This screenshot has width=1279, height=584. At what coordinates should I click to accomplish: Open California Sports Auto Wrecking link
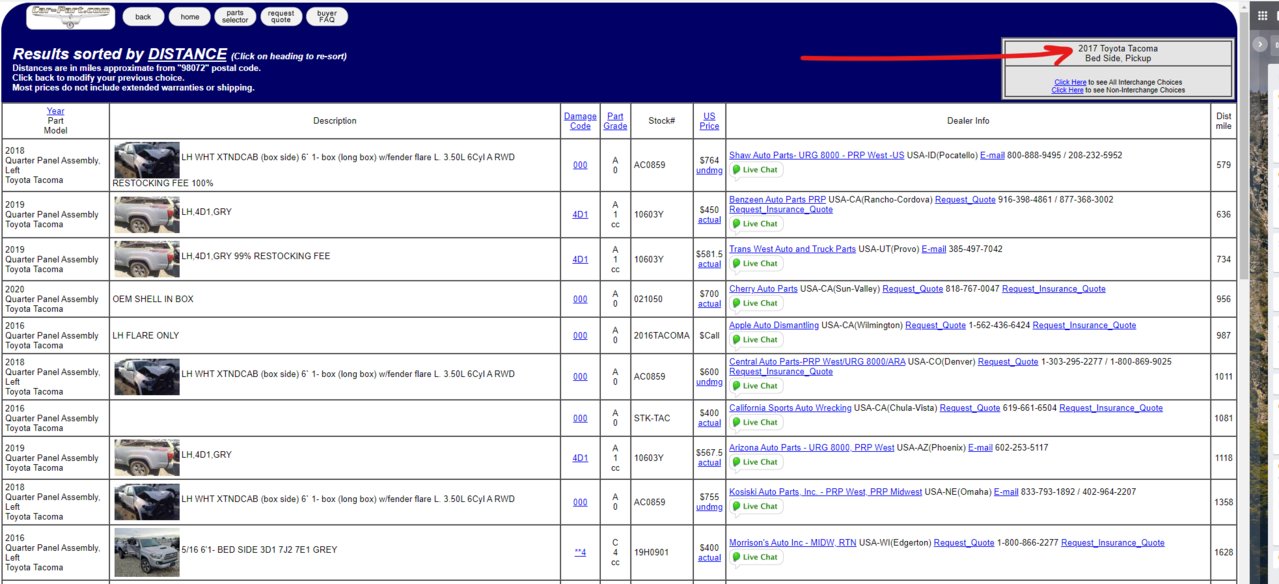(790, 408)
